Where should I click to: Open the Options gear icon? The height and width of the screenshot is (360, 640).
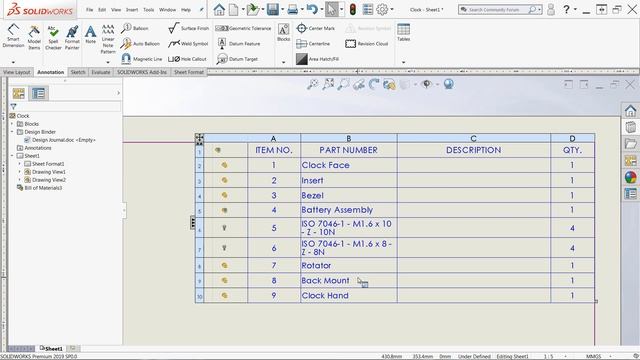(x=382, y=9)
